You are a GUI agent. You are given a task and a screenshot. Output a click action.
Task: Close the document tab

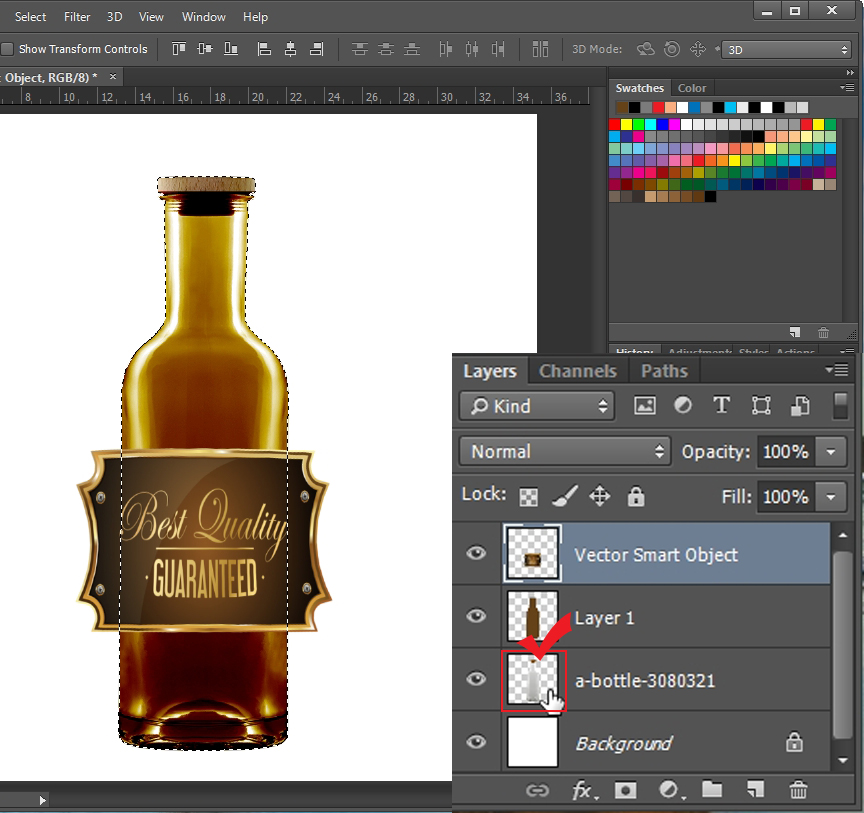tap(113, 77)
